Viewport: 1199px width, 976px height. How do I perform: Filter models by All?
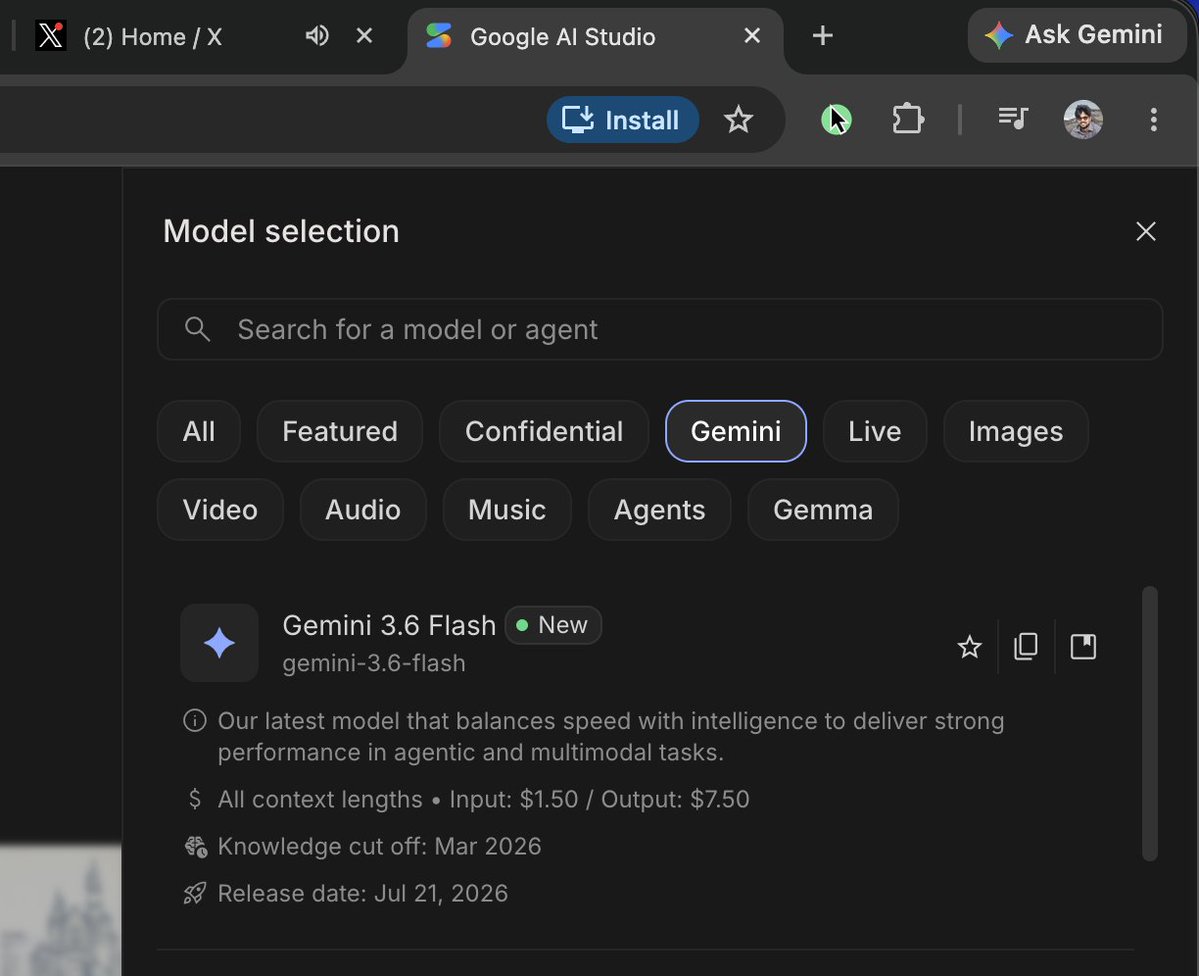point(199,431)
